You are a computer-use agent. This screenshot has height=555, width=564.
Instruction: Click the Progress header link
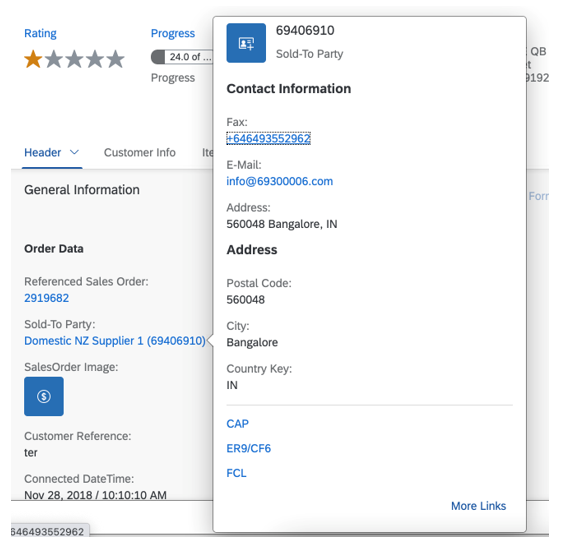[173, 33]
